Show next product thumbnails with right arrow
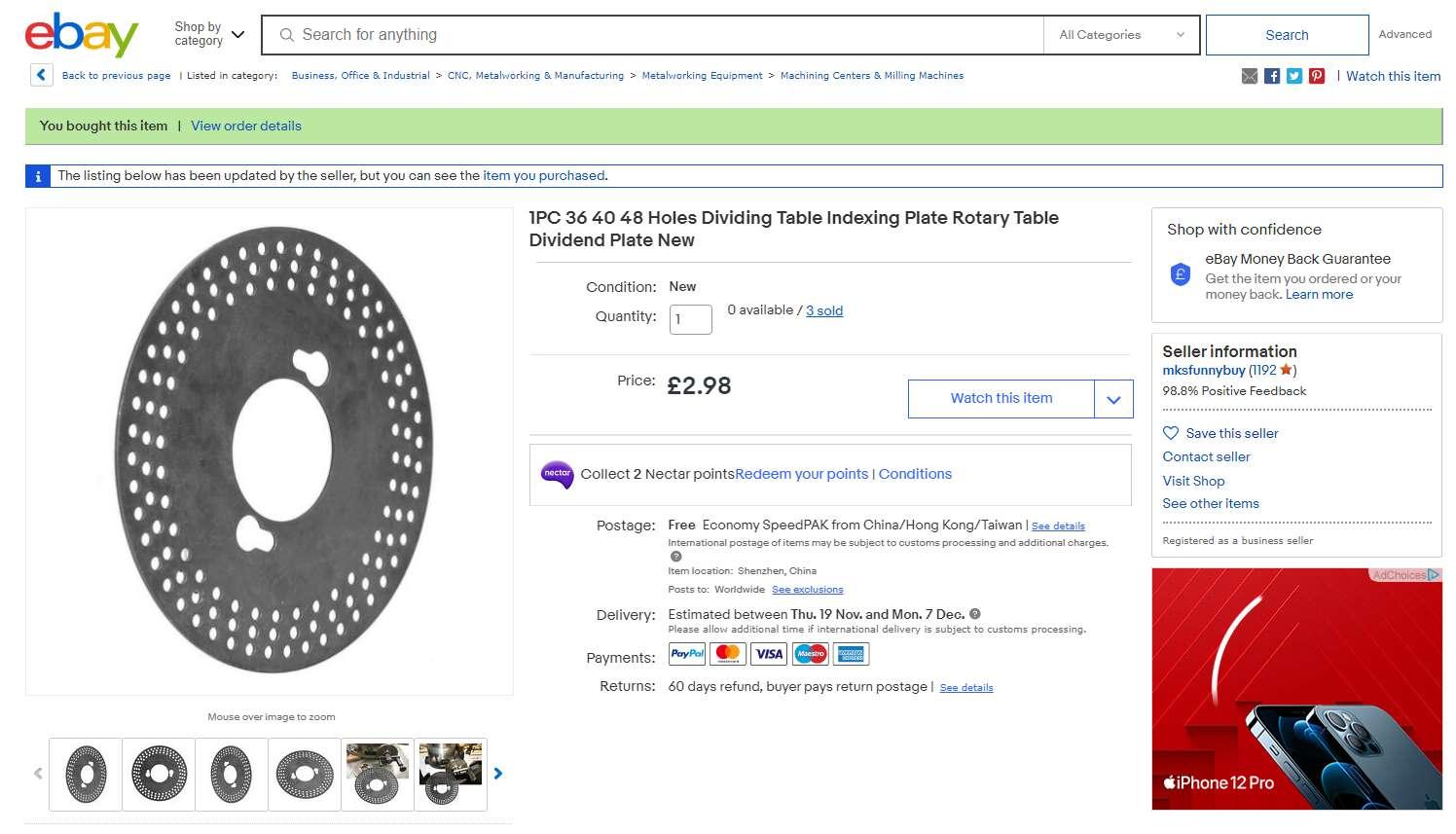The height and width of the screenshot is (834, 1456). (498, 774)
